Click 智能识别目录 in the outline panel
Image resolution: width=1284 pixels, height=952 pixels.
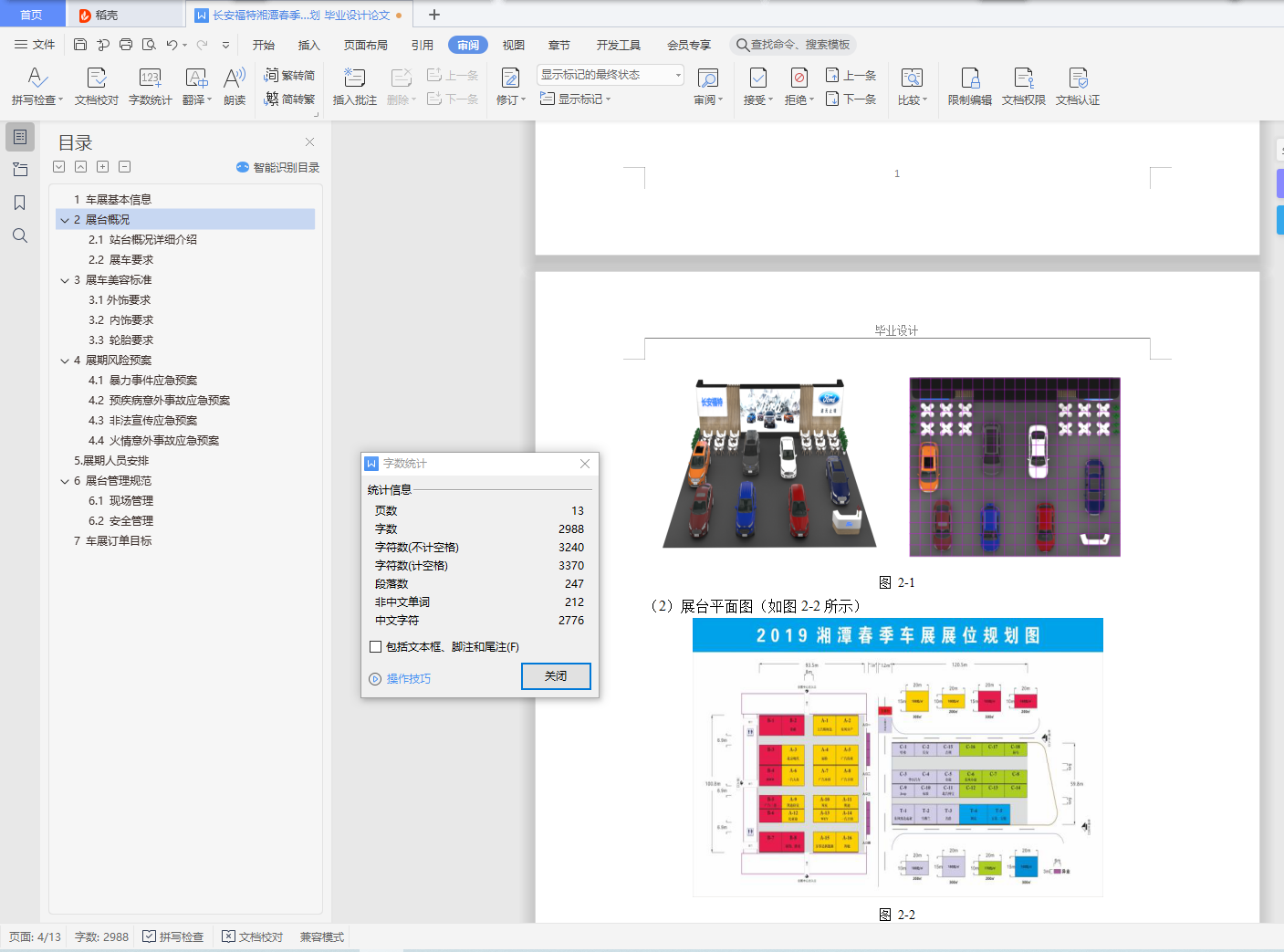278,167
